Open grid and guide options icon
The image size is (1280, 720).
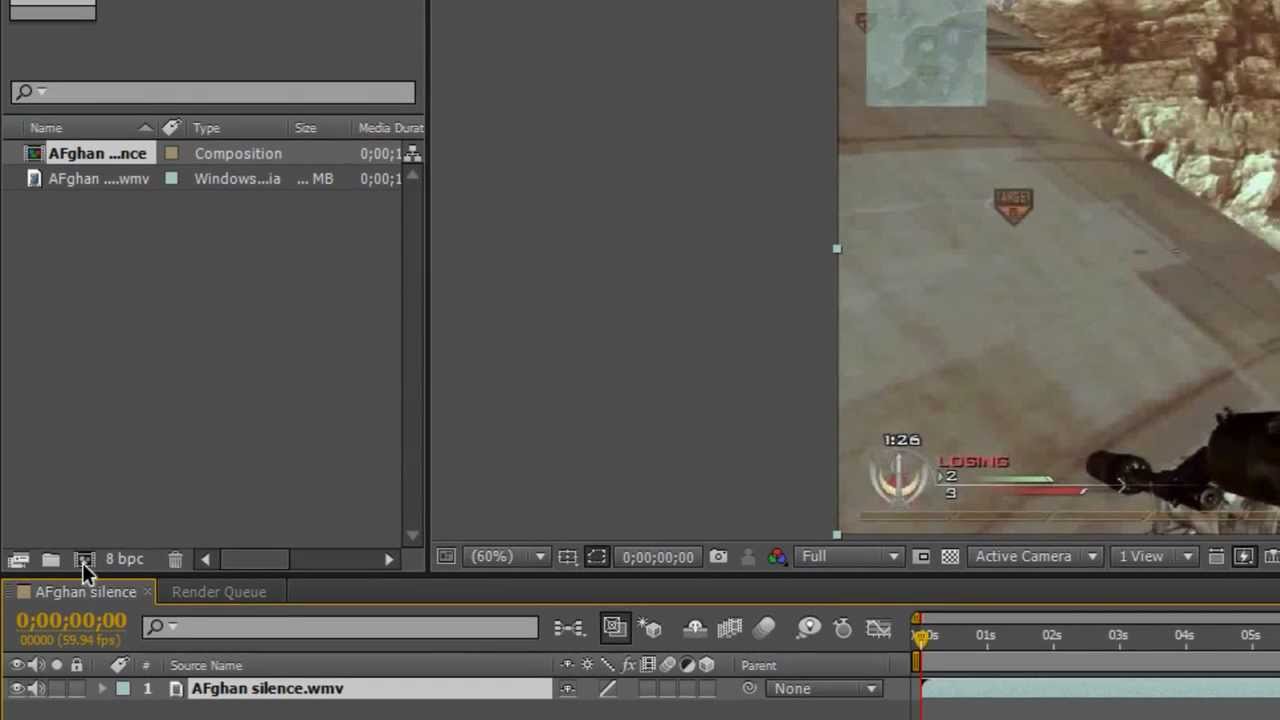coord(567,557)
